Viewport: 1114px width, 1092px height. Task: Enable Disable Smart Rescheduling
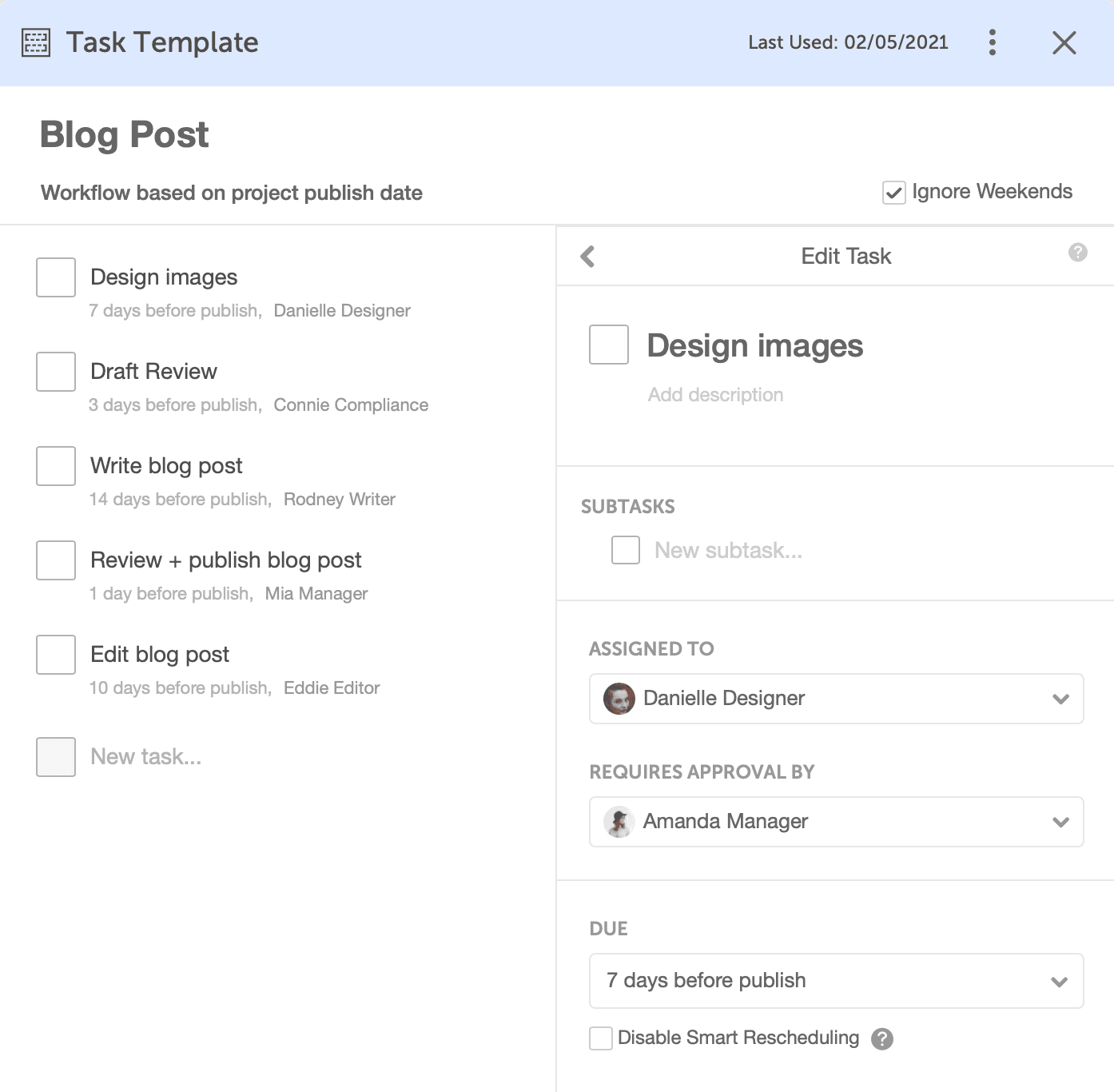599,1037
